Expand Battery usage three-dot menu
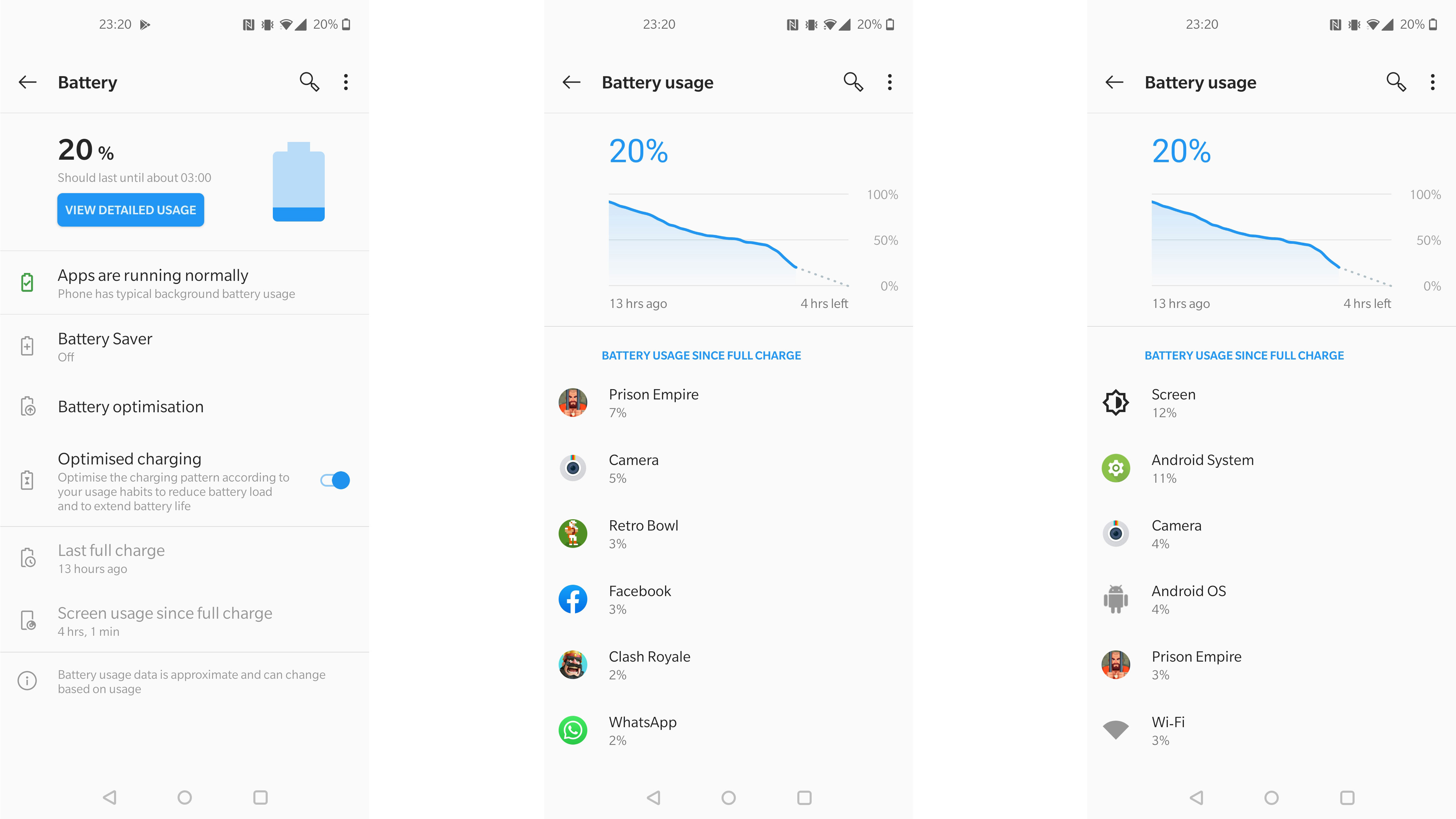Viewport: 1456px width, 819px height. [889, 82]
